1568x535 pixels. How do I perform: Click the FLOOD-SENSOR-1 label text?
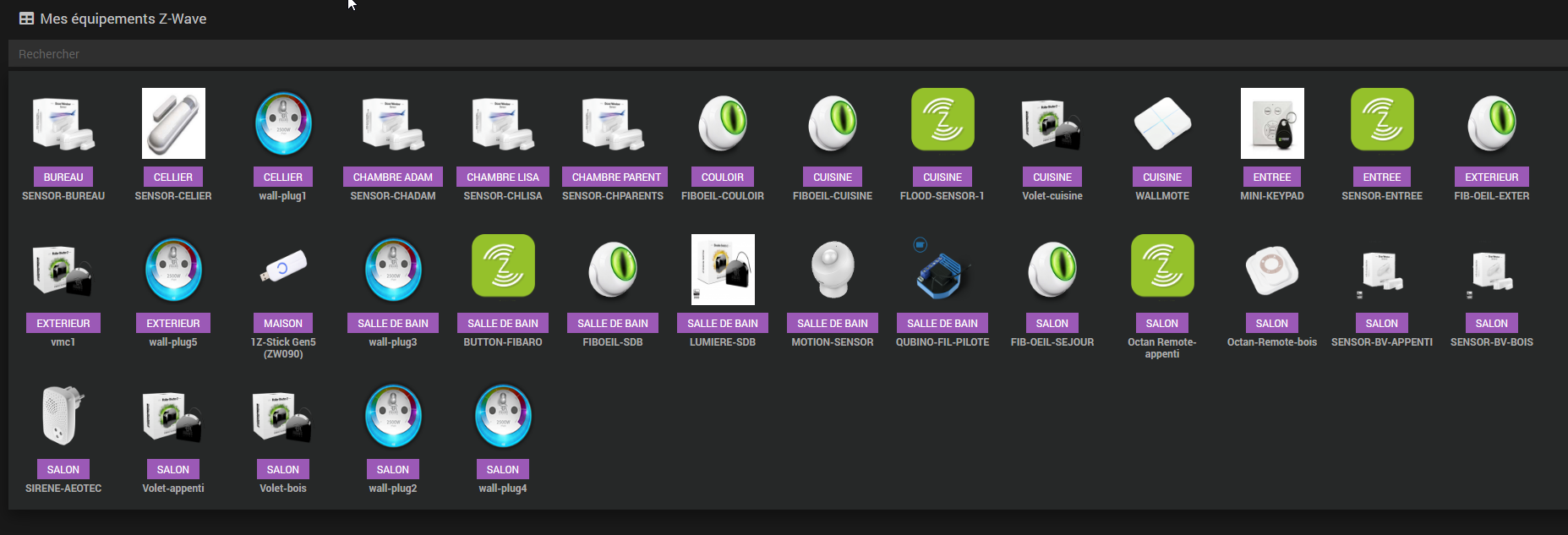pyautogui.click(x=942, y=196)
